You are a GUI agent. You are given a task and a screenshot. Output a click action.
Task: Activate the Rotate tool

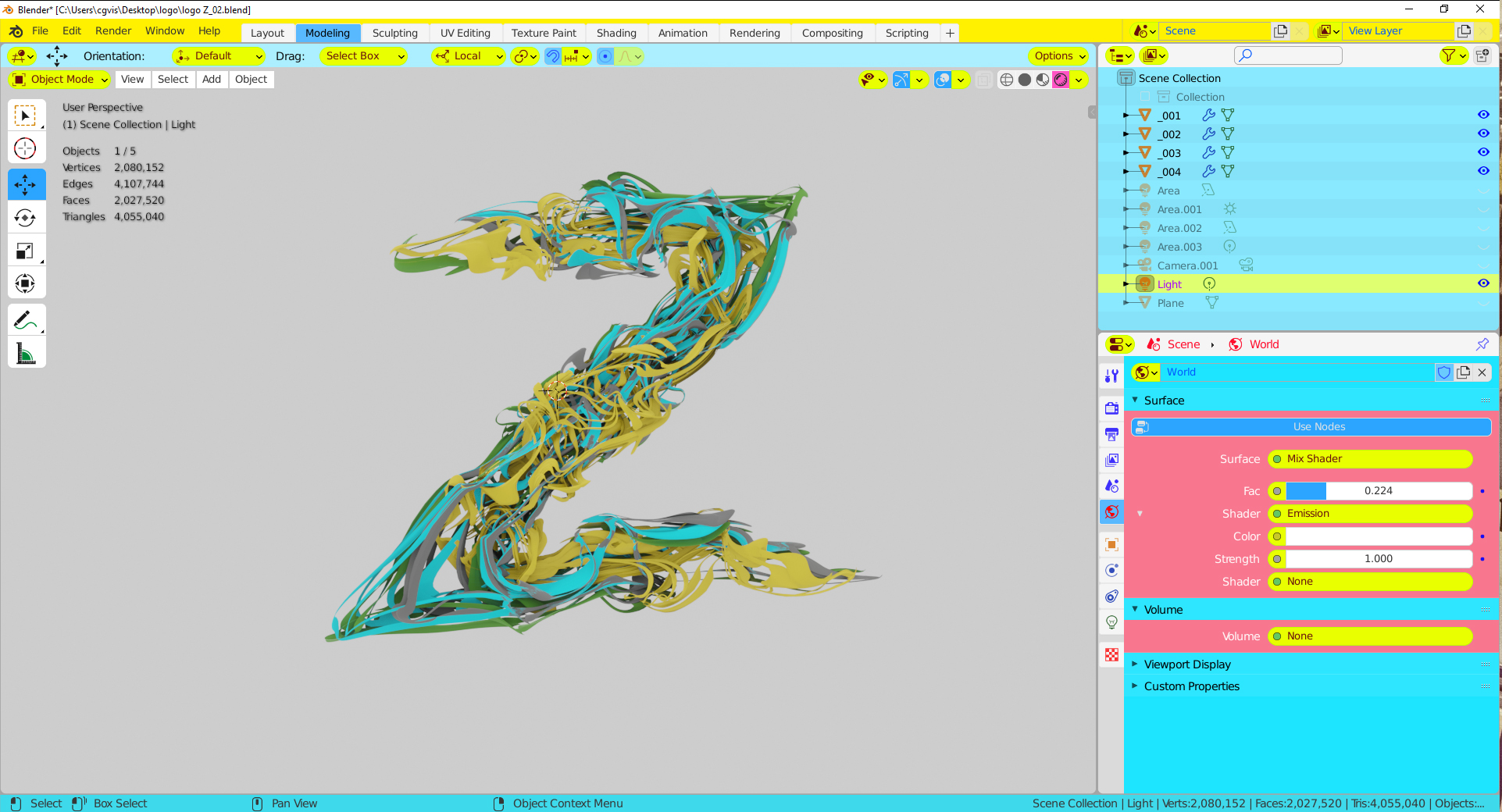click(25, 218)
